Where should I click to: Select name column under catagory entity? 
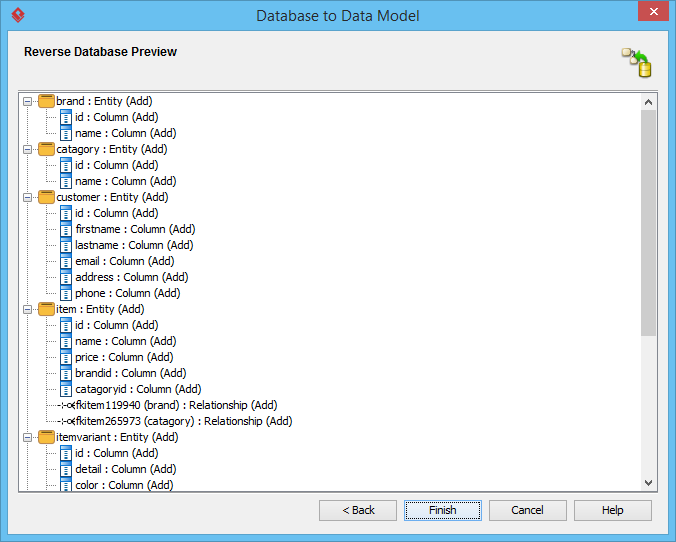tap(125, 181)
